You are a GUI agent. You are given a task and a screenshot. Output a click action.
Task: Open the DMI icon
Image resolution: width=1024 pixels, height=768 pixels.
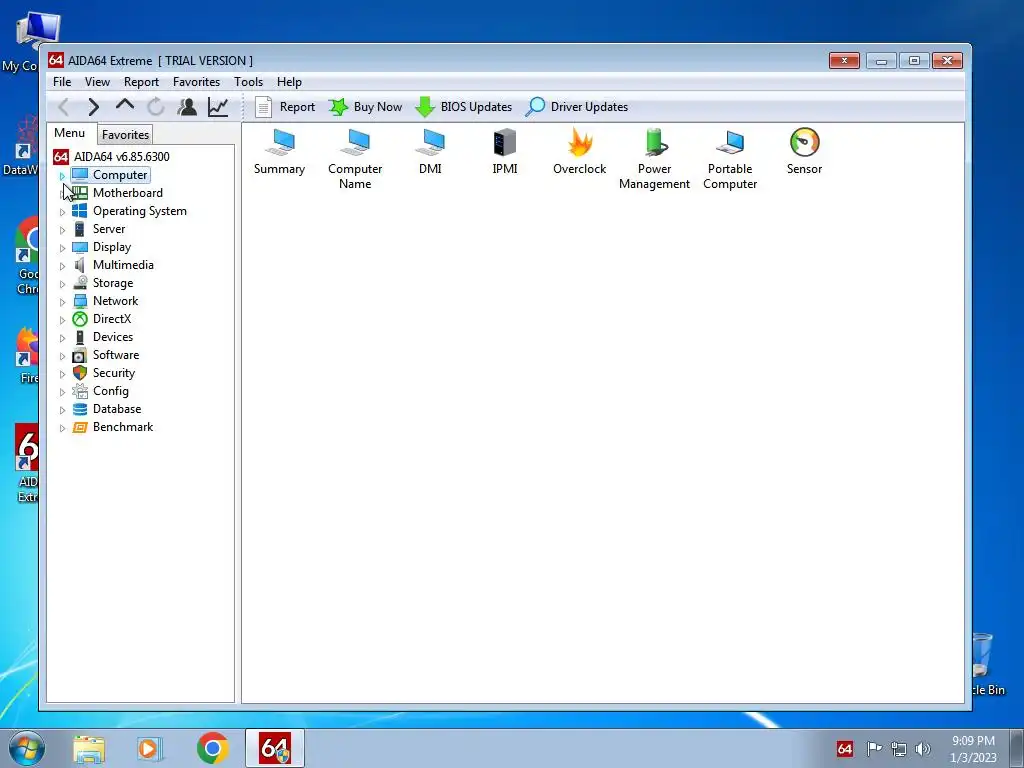click(430, 152)
